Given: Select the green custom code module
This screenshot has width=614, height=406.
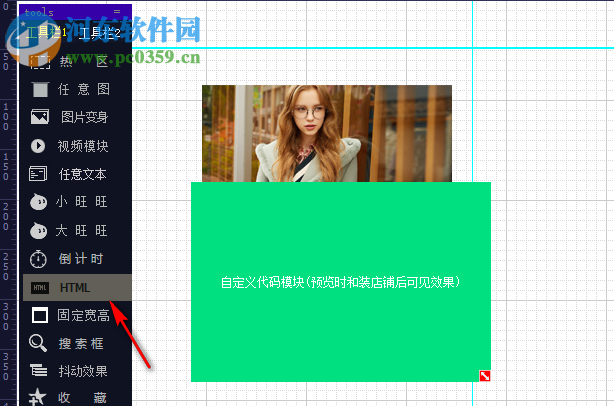Looking at the screenshot, I should click(x=341, y=282).
